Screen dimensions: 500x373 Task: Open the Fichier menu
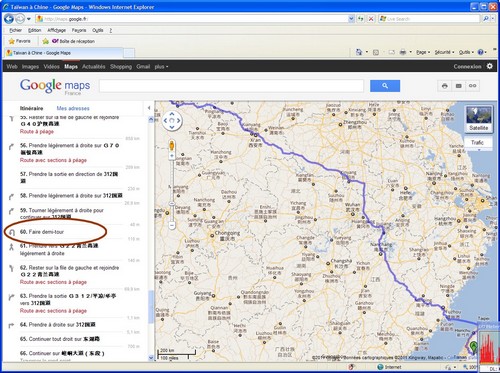pos(15,30)
